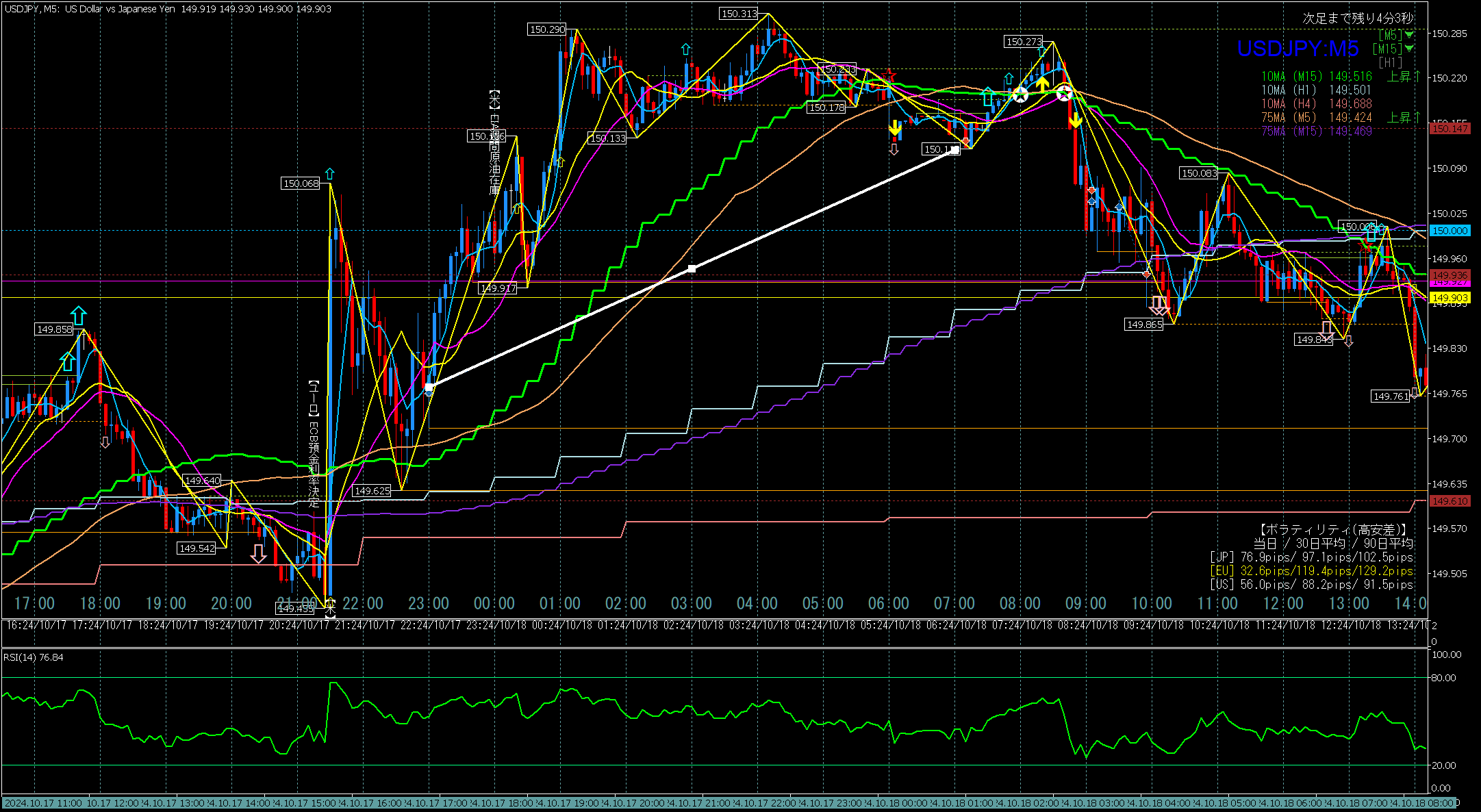Screen dimensions: 1481x812
Task: Click the 150.083 swing high label
Action: click(1200, 173)
